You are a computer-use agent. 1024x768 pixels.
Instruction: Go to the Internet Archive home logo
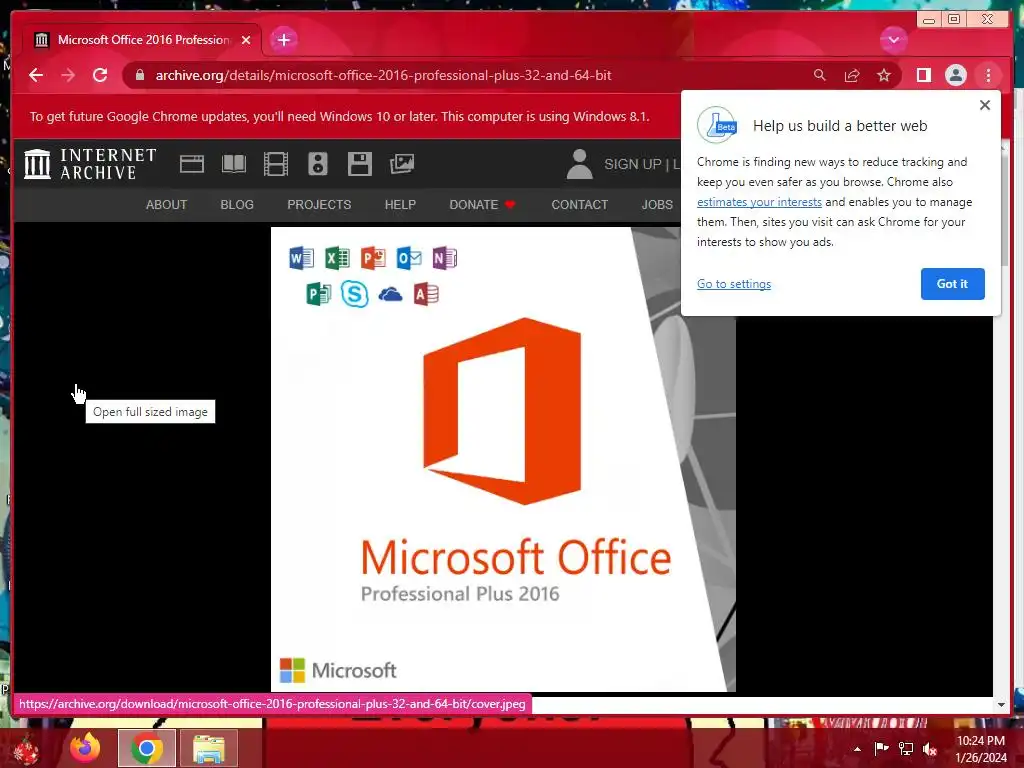(x=90, y=163)
